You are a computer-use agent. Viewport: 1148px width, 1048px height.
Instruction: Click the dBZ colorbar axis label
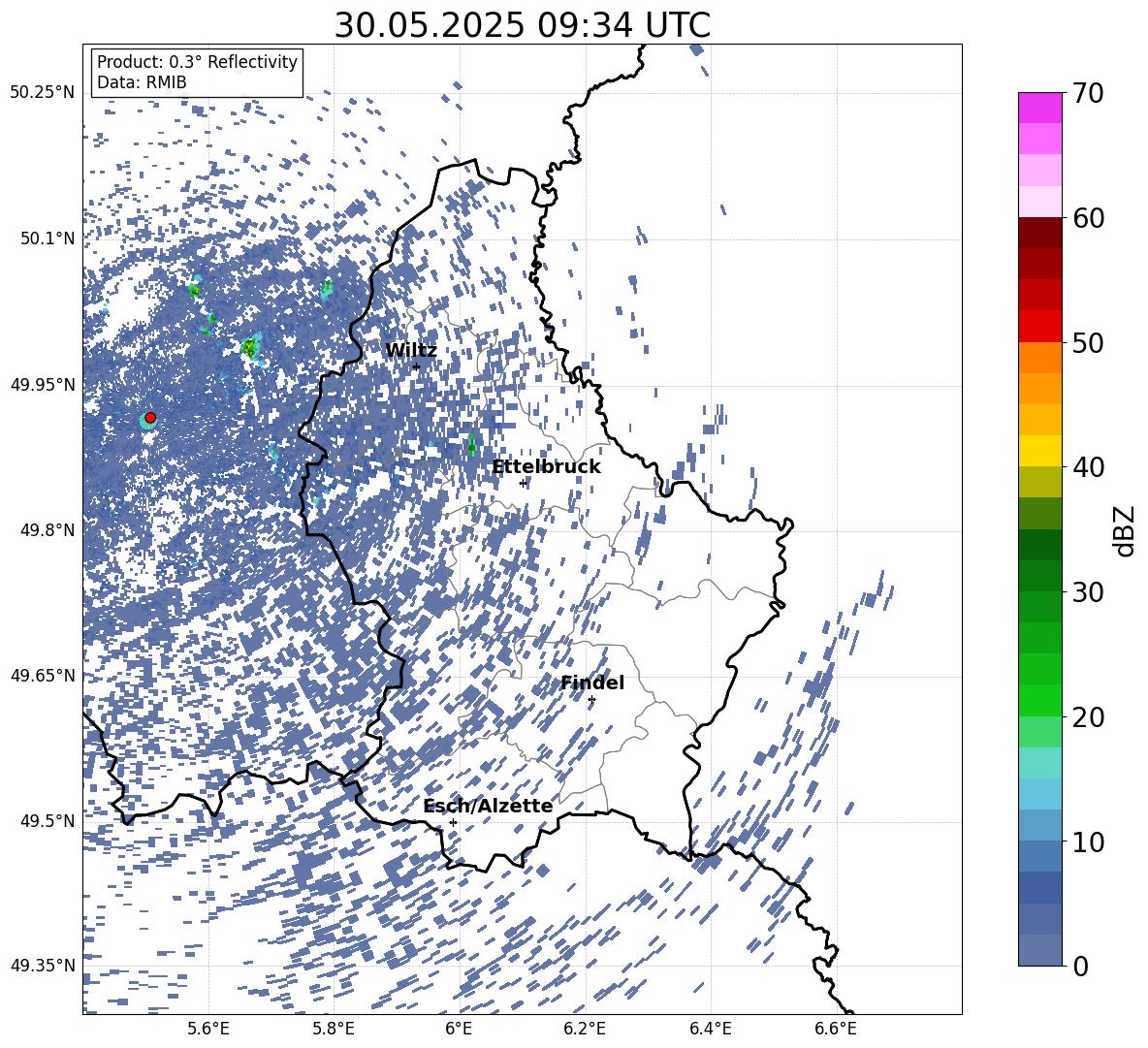1126,530
